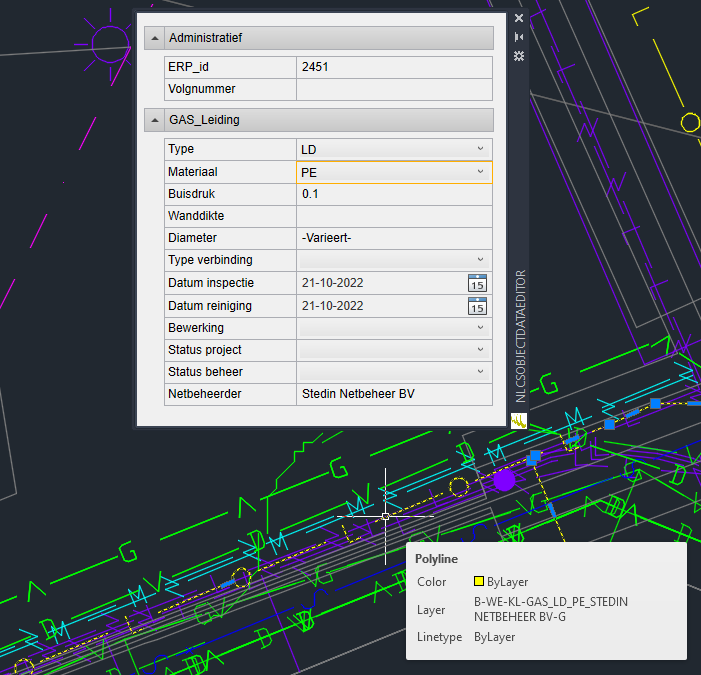Open calendar picker for Datum reiniging
This screenshot has height=675, width=701.
pos(477,306)
